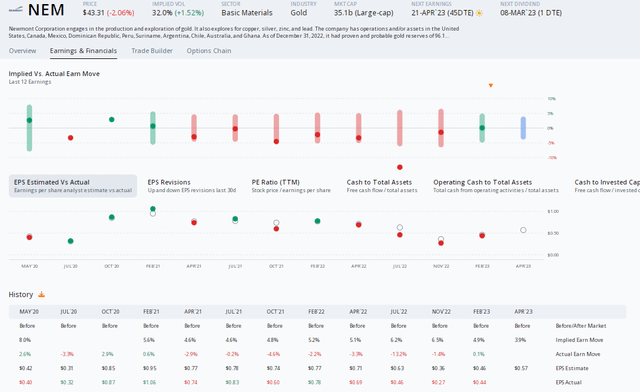Click the sun icon next to next earnings date

coord(479,13)
